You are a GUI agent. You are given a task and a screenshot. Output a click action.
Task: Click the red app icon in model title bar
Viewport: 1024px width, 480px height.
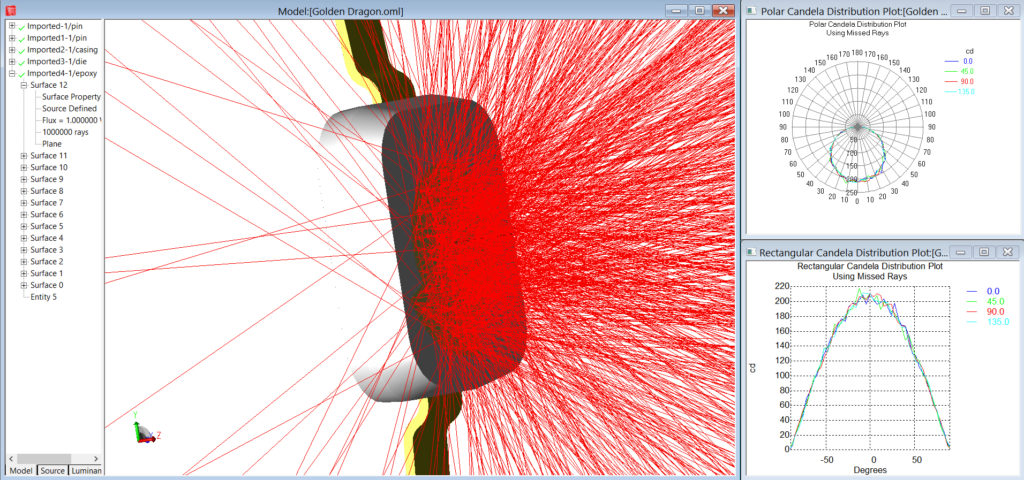12,10
